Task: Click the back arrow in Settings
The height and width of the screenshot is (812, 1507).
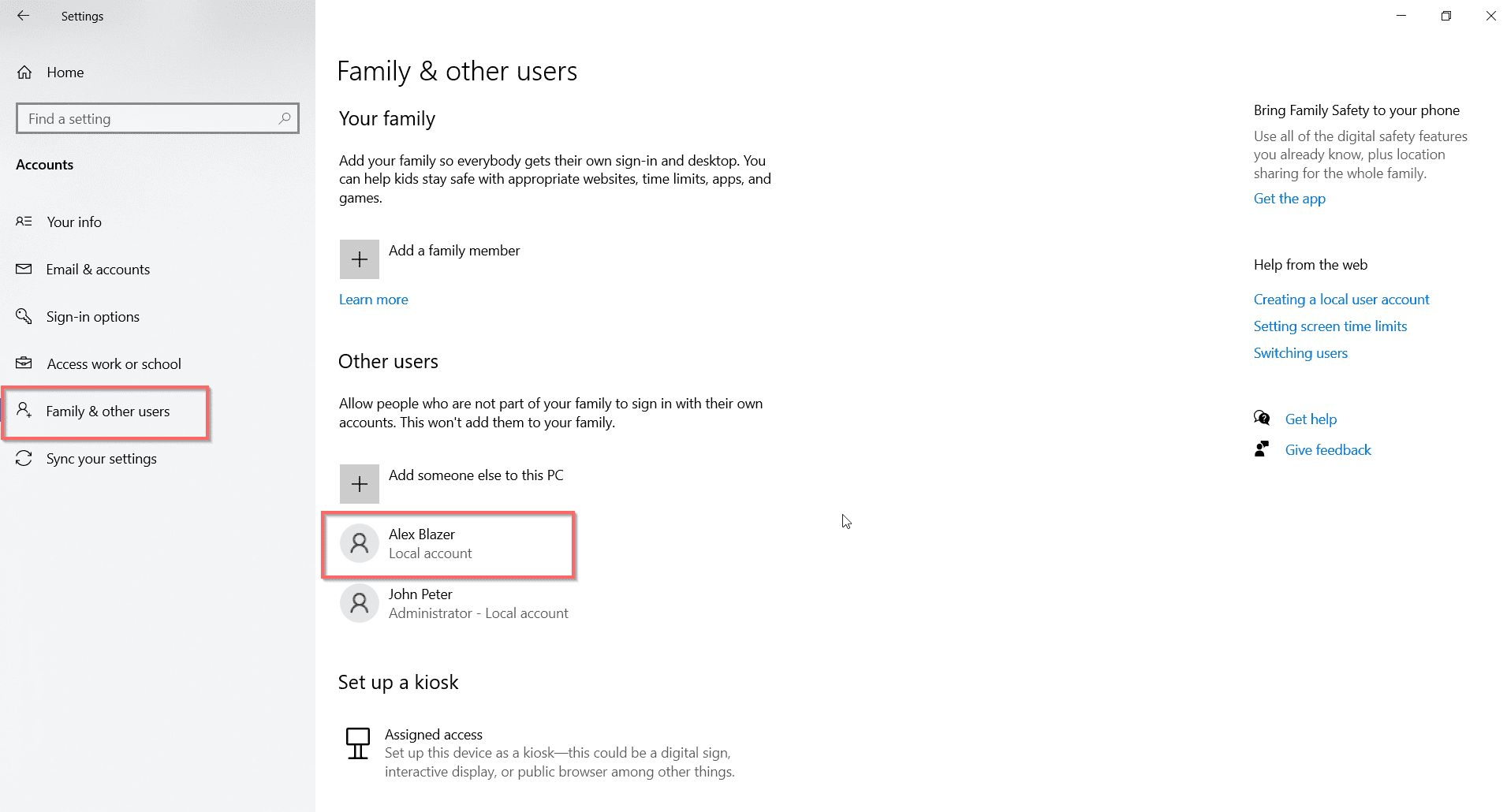Action: (23, 16)
